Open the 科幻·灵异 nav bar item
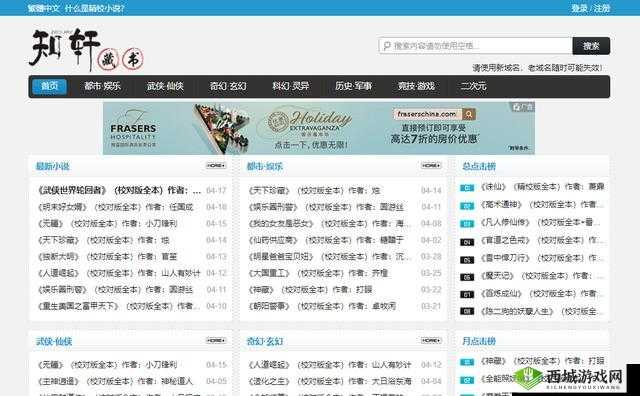The height and width of the screenshot is (396, 640). click(x=291, y=86)
